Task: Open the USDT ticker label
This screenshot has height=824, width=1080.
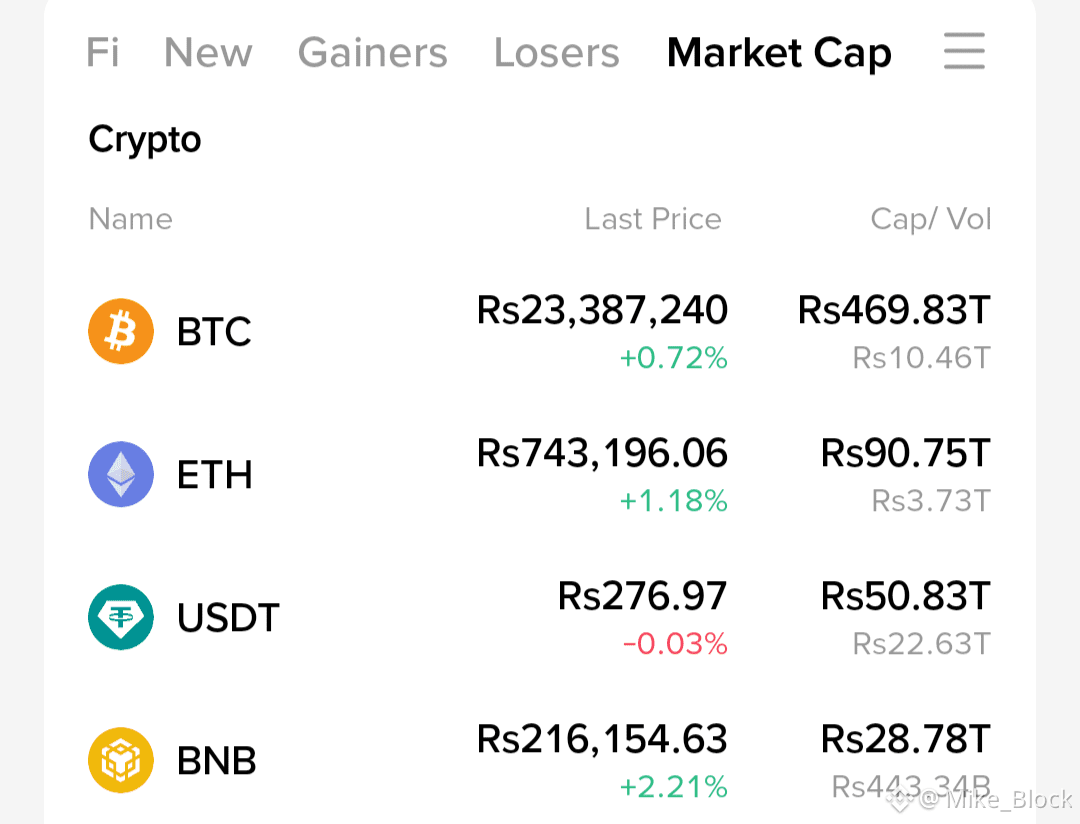Action: pyautogui.click(x=229, y=617)
